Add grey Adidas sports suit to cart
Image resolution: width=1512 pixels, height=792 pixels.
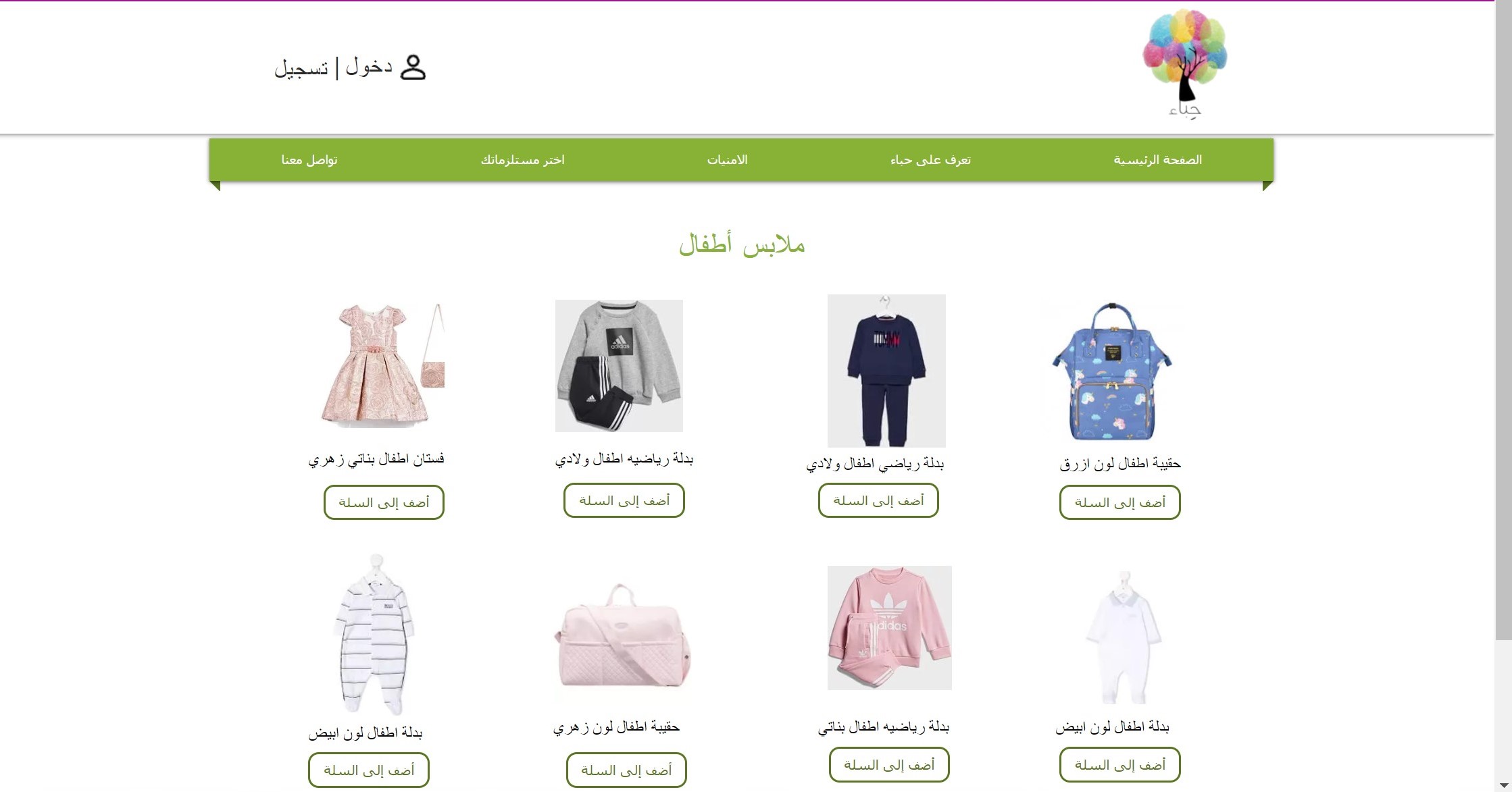tap(624, 500)
